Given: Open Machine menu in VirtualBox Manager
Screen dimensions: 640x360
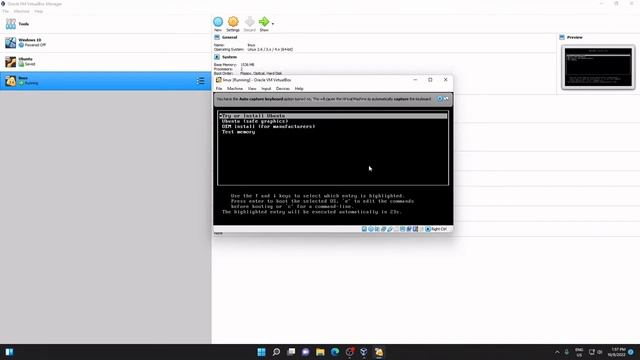Looking at the screenshot, I should click(x=22, y=11).
